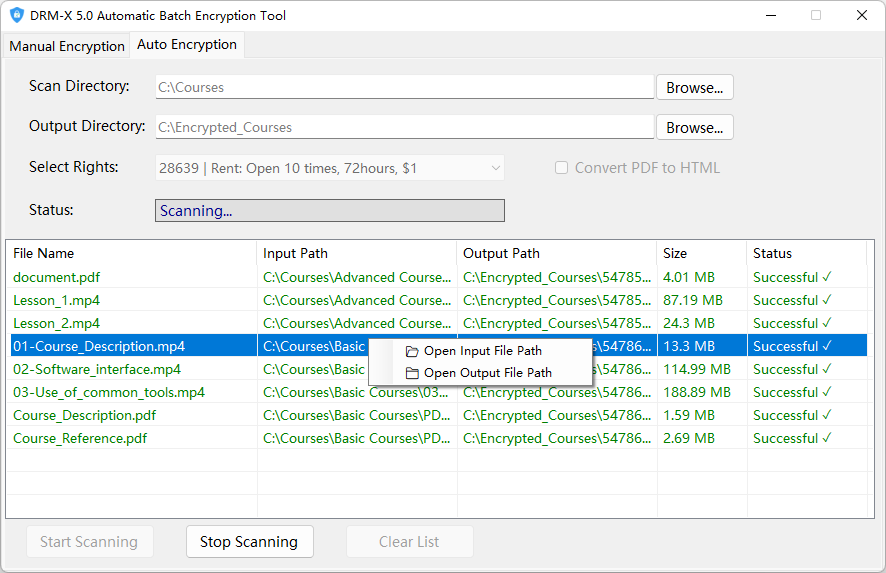The width and height of the screenshot is (886, 573).
Task: Minimize the DRM-X window
Action: [771, 15]
